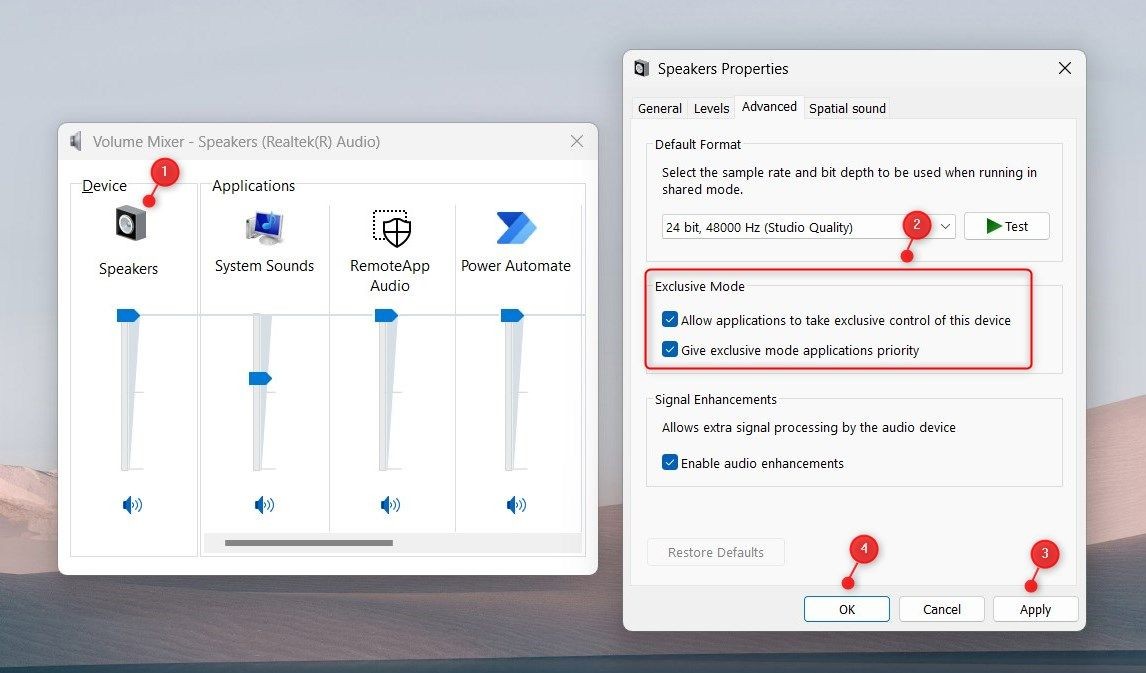
Task: Click the Volume Mixer title bar speaker icon
Action: pos(76,141)
